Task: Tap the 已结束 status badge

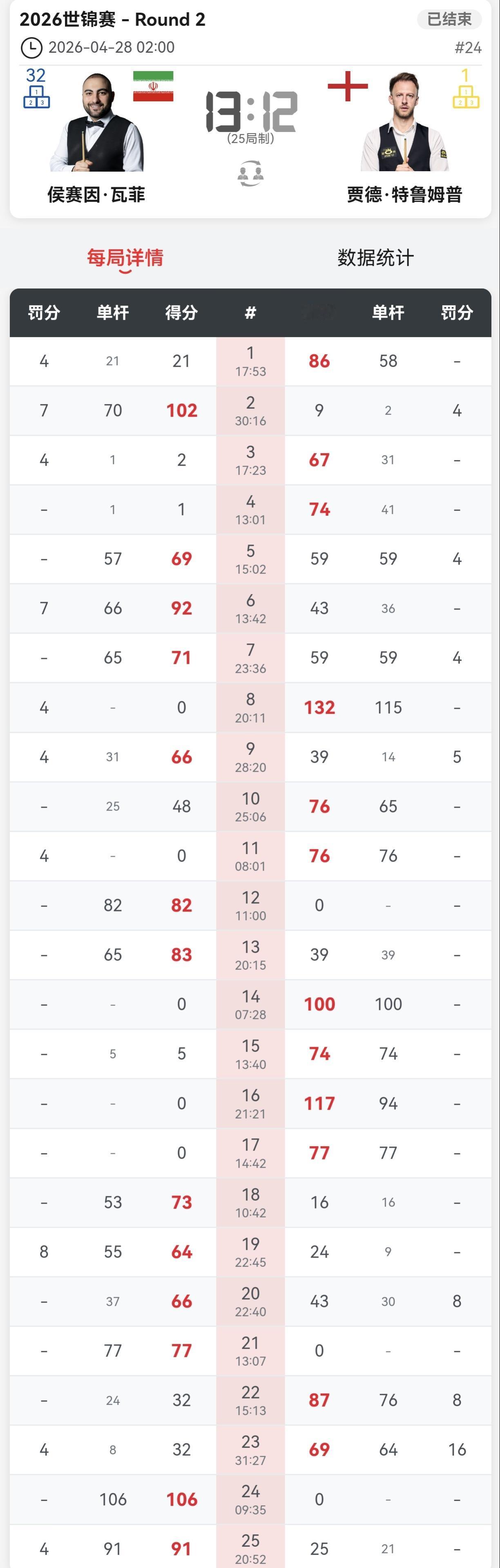Action: pyautogui.click(x=449, y=20)
